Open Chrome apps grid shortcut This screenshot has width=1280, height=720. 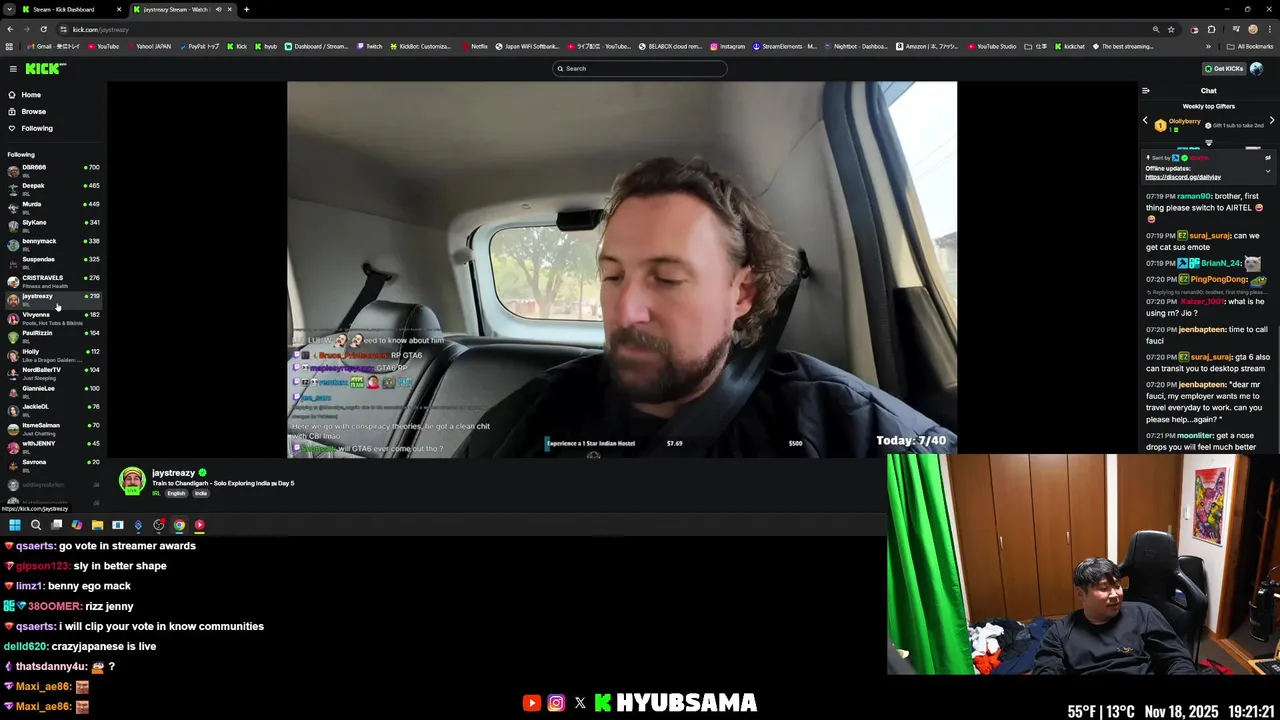click(10, 46)
